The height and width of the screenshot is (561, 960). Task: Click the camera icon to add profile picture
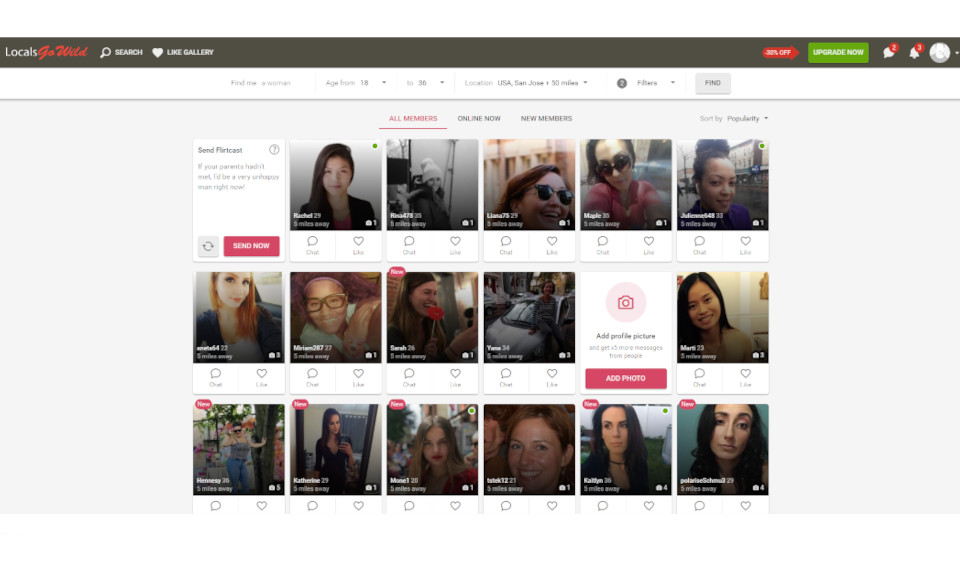coord(625,302)
